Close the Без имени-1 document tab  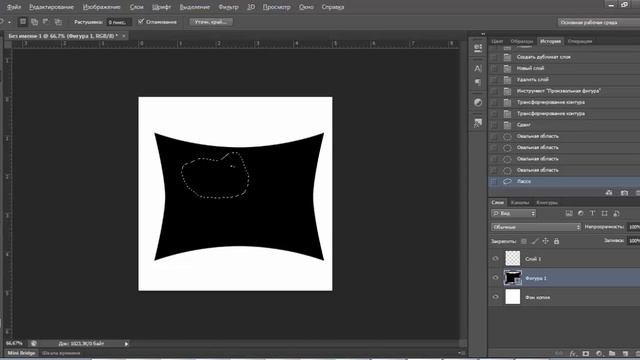(x=124, y=36)
